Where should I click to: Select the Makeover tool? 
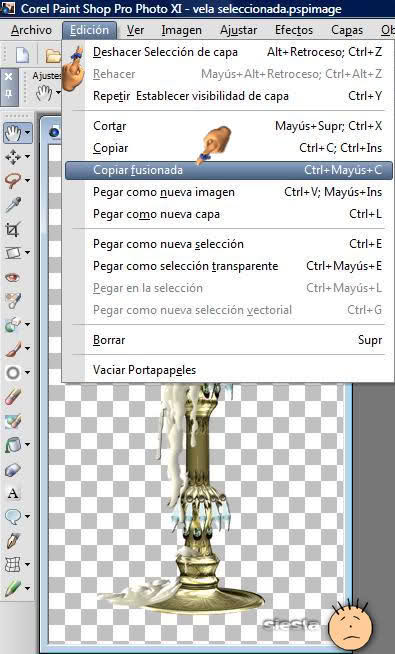pos(13,300)
